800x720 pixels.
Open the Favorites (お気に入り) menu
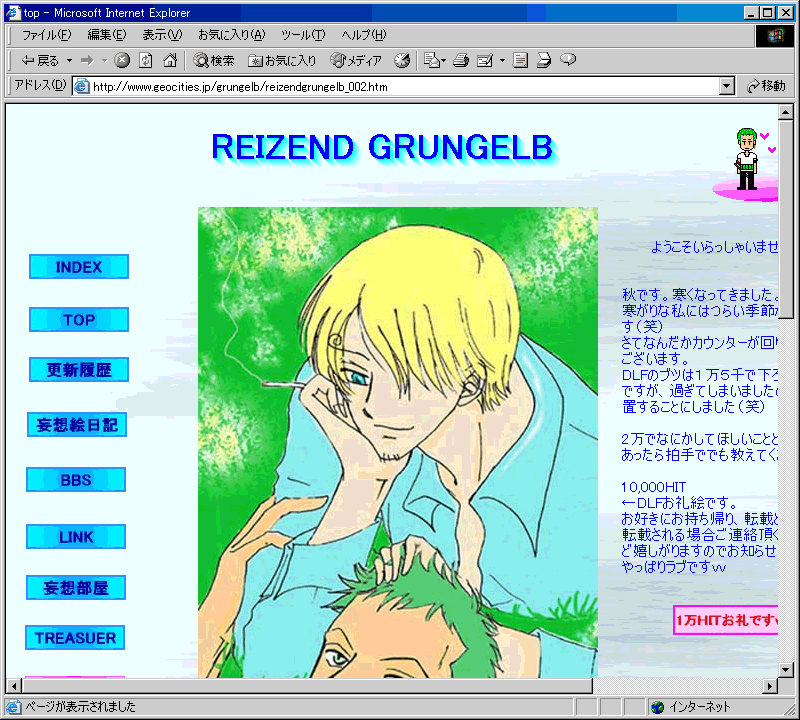232,35
